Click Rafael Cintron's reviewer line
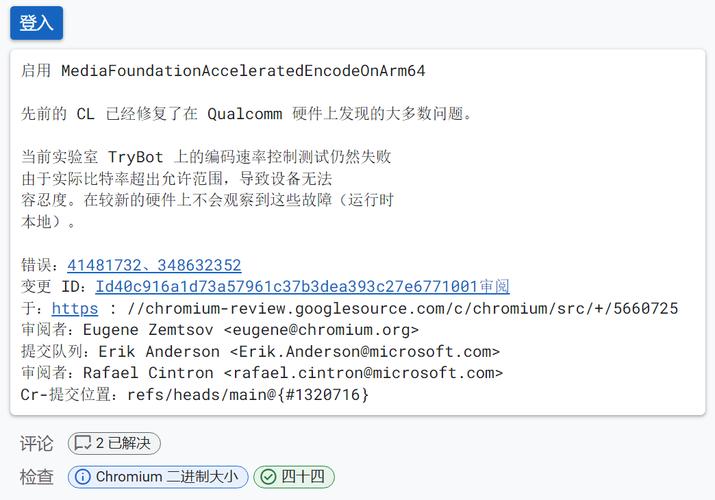The image size is (715, 500). (x=262, y=373)
